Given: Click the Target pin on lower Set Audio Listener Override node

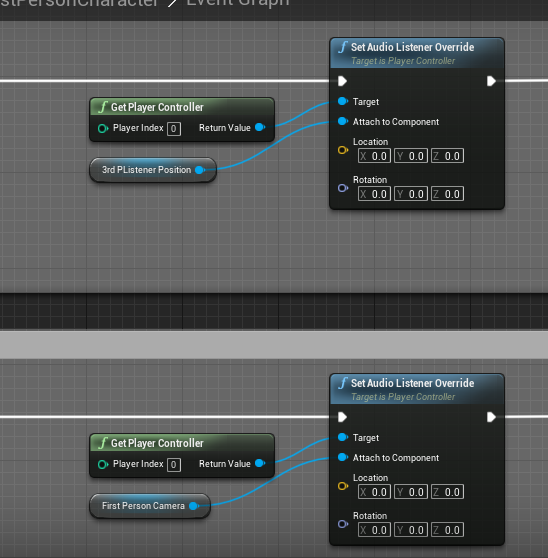Looking at the screenshot, I should point(343,437).
